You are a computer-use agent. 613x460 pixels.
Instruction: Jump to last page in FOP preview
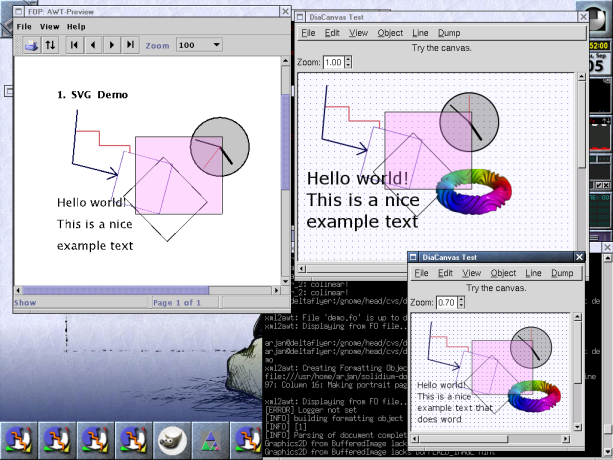coord(130,45)
